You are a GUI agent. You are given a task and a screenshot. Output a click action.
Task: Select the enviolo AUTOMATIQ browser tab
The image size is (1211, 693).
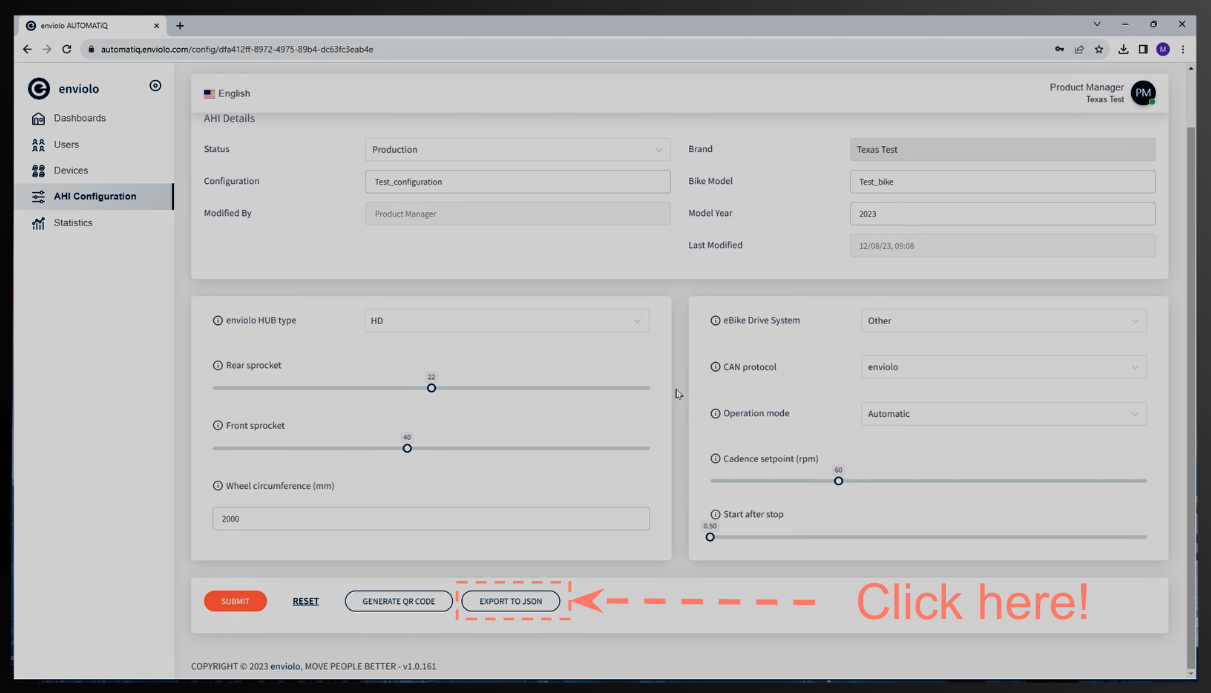(92, 25)
